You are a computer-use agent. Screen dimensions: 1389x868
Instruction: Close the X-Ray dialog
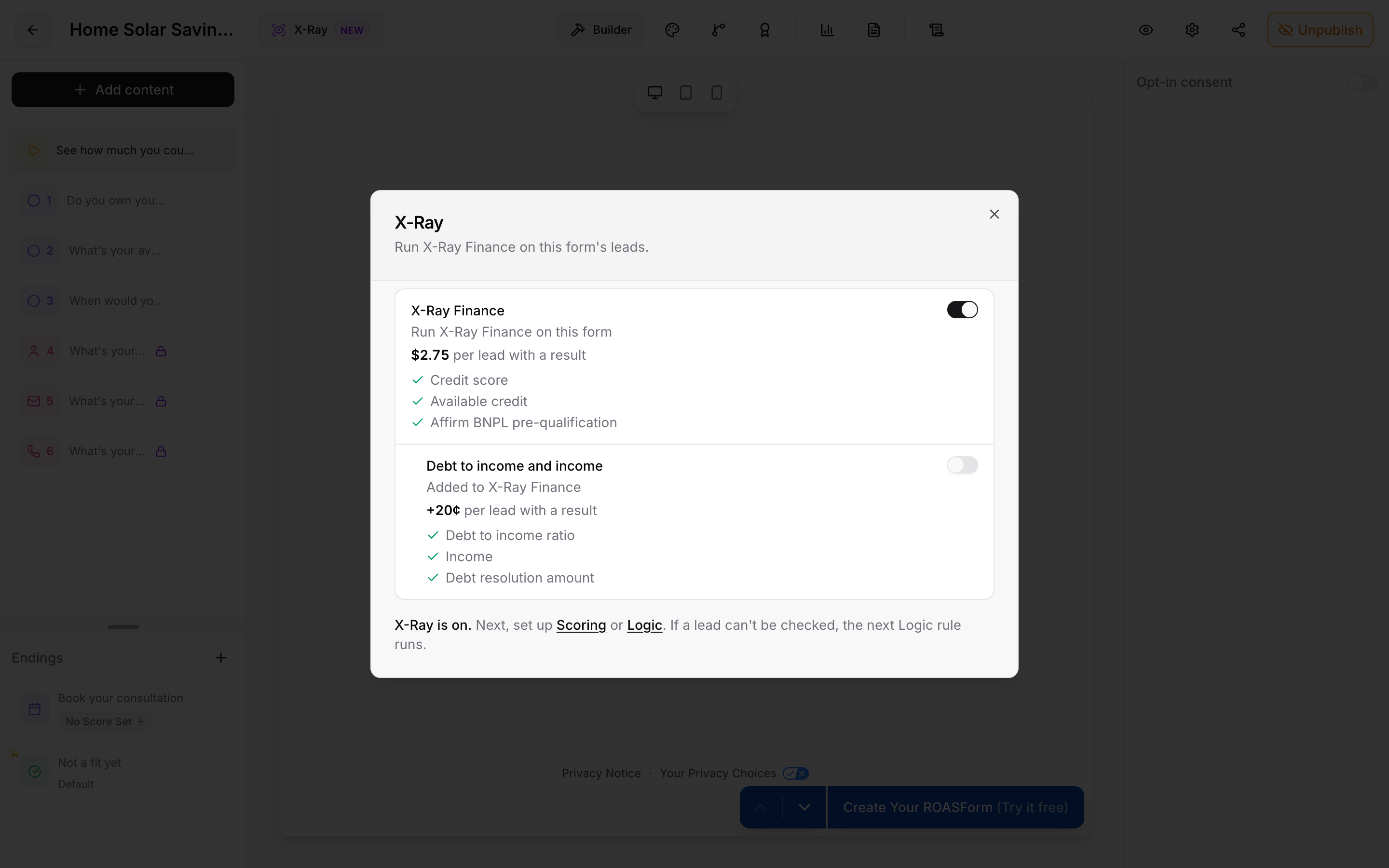click(994, 214)
